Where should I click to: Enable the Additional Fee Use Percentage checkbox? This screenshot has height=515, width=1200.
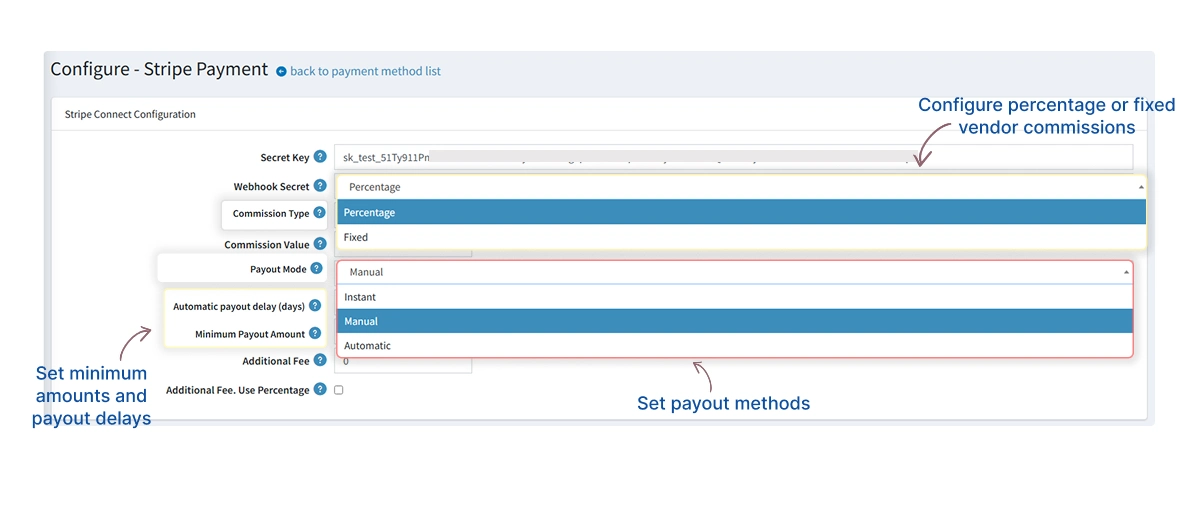pyautogui.click(x=338, y=390)
